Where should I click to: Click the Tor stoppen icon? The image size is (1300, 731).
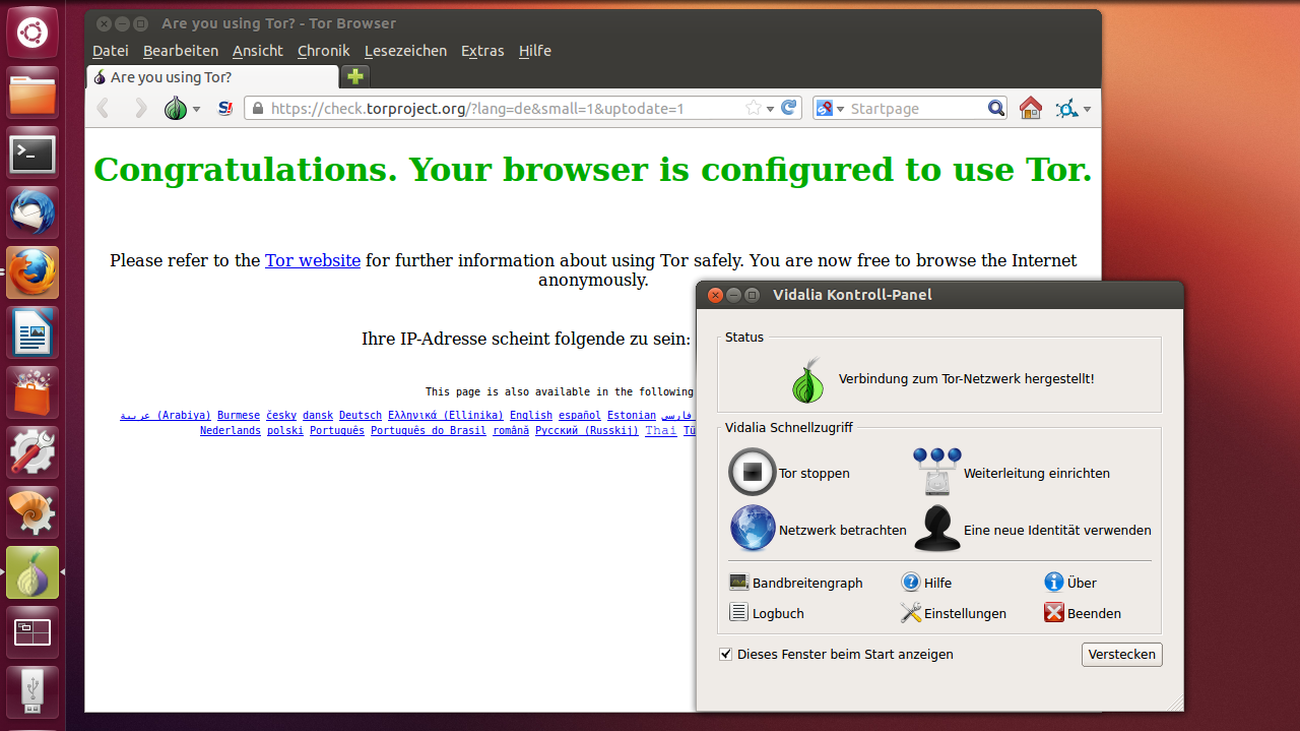tap(752, 472)
